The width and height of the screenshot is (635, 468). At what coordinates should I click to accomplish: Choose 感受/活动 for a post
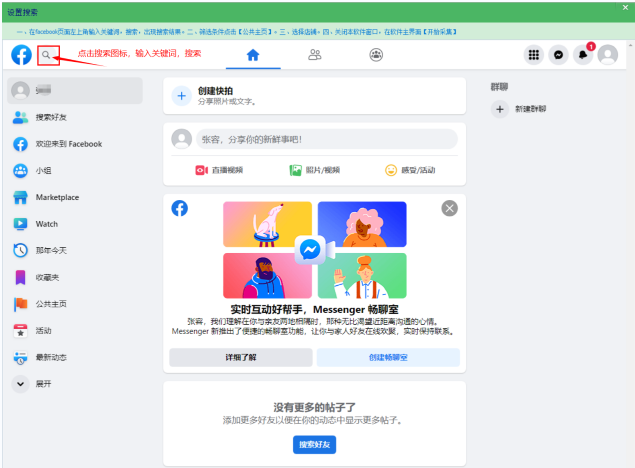[x=410, y=170]
